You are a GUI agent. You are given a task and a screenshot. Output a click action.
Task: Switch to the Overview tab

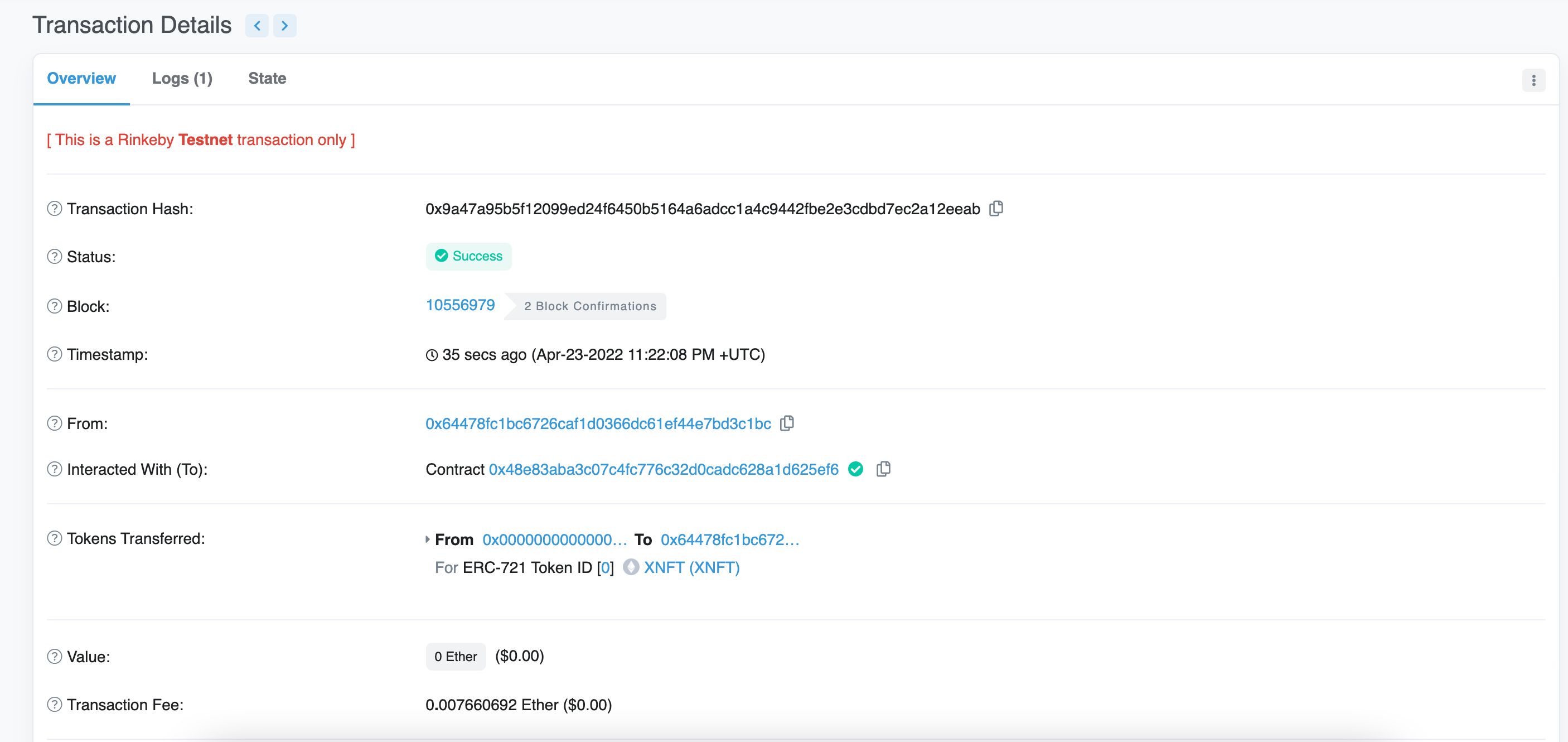point(81,79)
